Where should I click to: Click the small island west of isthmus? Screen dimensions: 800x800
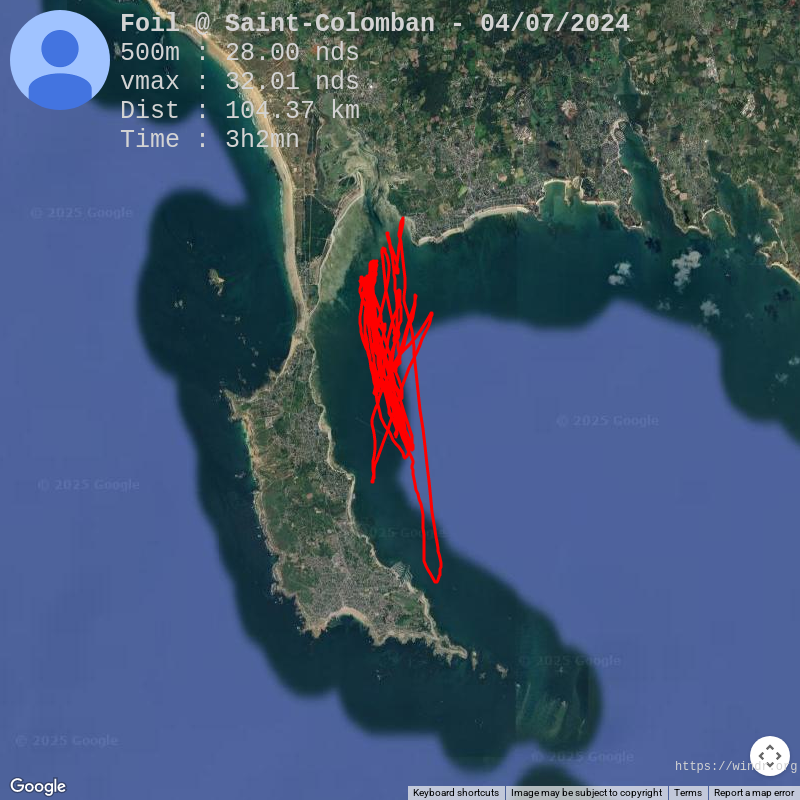(216, 280)
